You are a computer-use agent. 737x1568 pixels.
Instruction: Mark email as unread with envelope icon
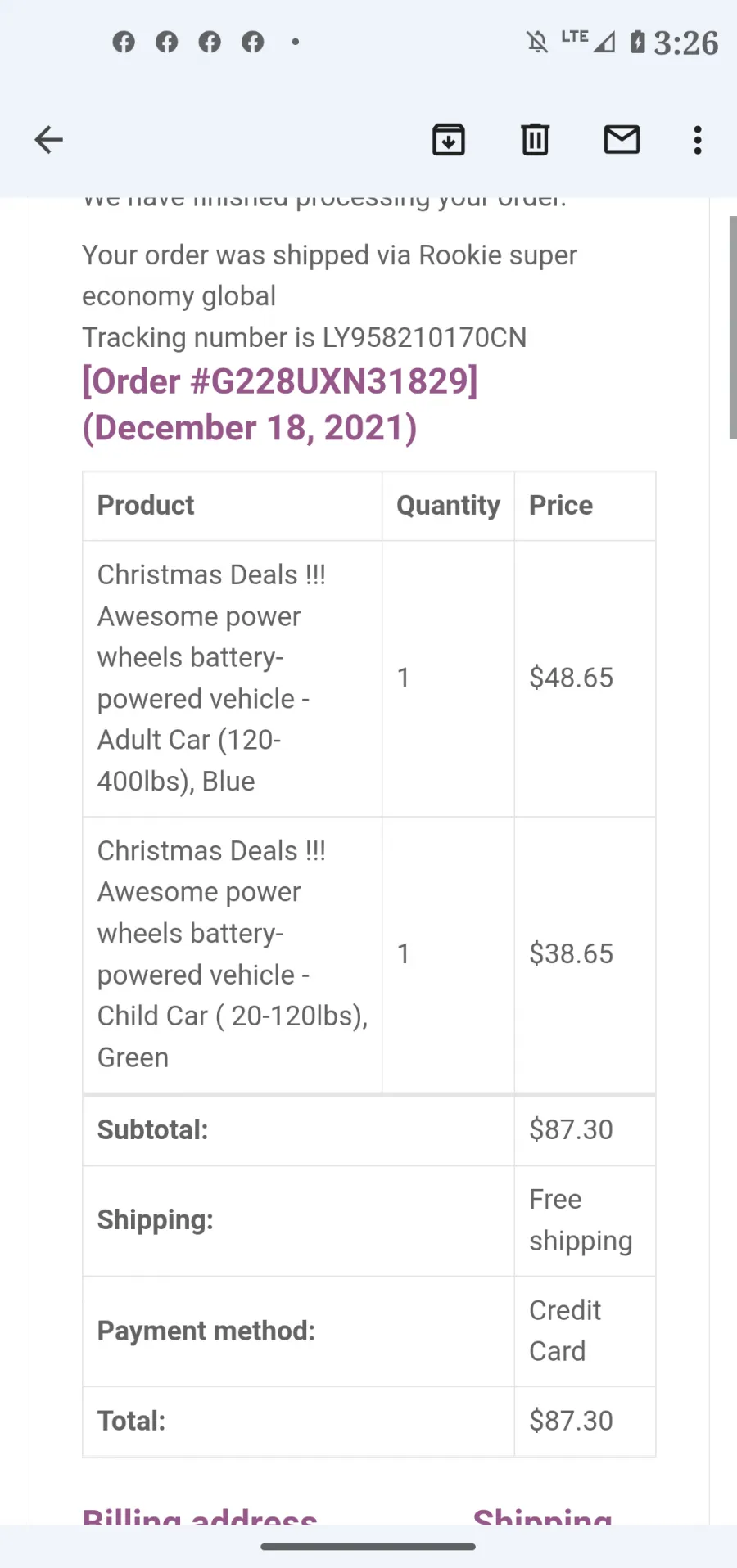point(622,140)
